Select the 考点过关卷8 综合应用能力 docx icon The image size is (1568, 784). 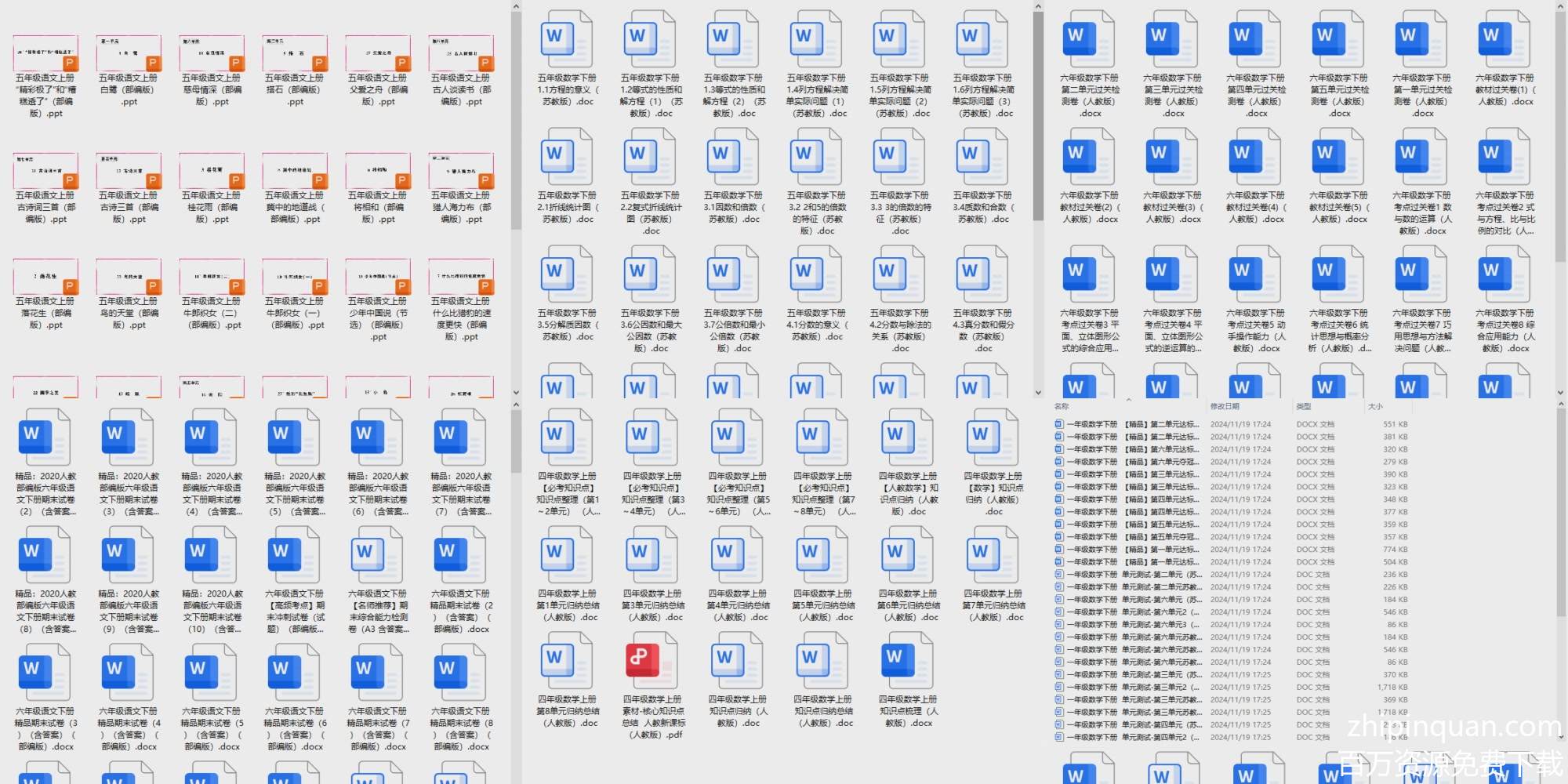[1504, 274]
